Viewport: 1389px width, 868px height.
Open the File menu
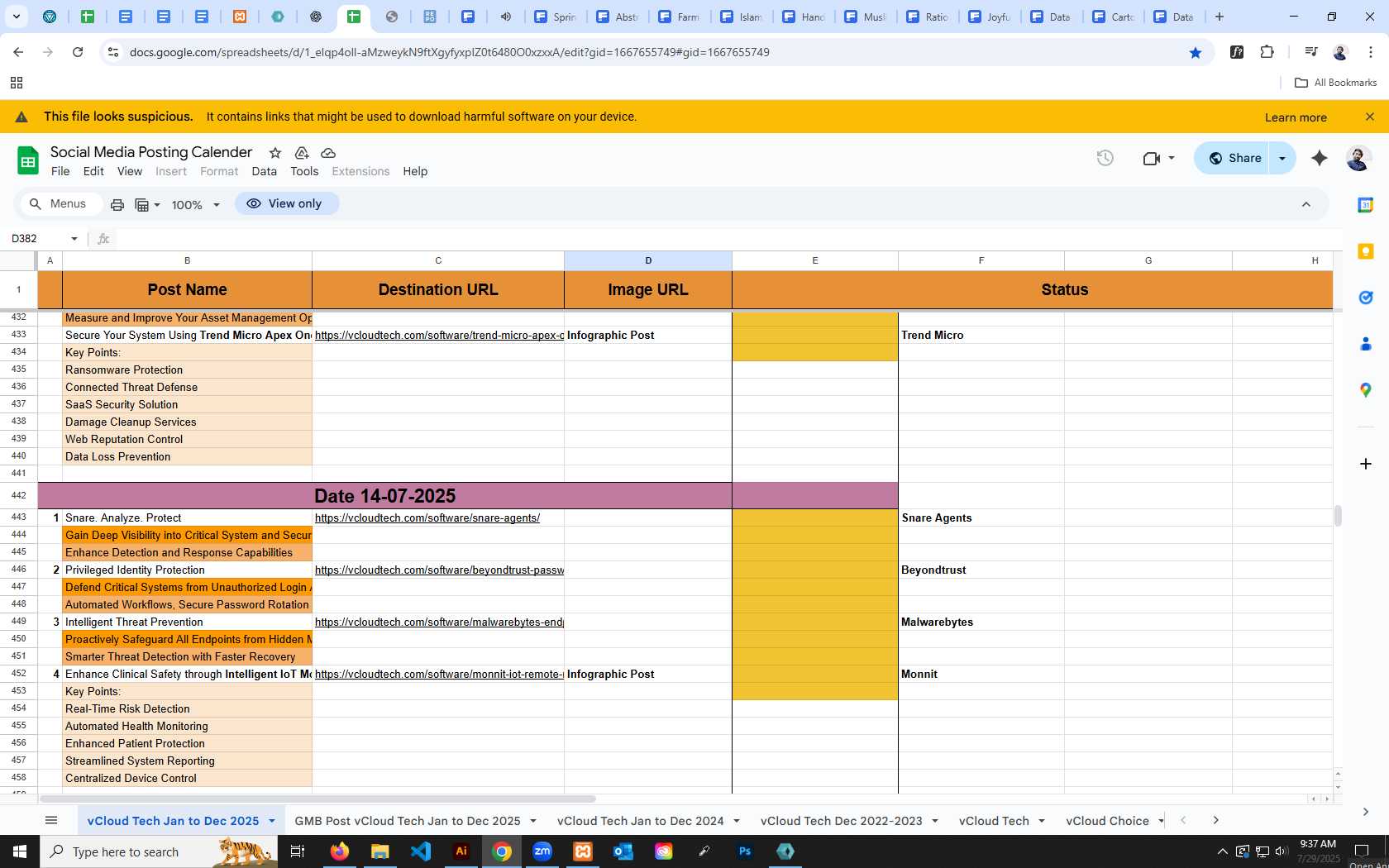(60, 171)
